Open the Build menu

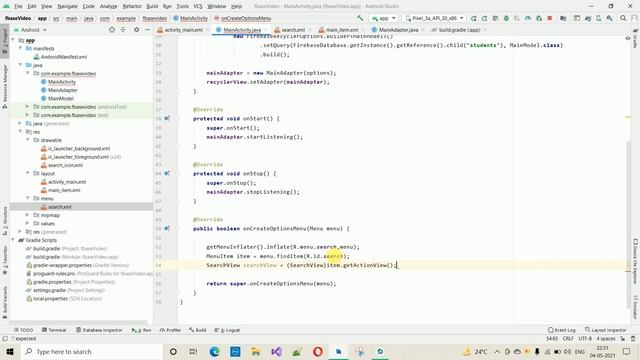(x=152, y=6)
